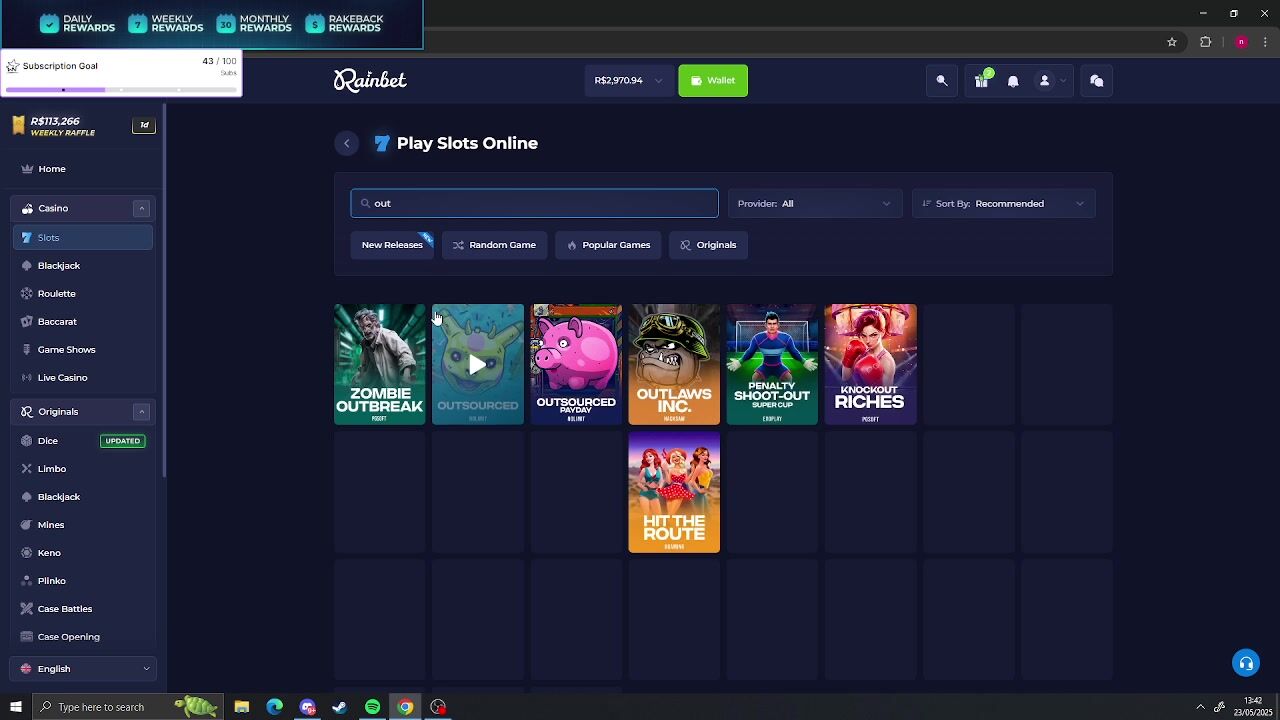Show Popular Games filter
The width and height of the screenshot is (1280, 720).
pos(608,245)
